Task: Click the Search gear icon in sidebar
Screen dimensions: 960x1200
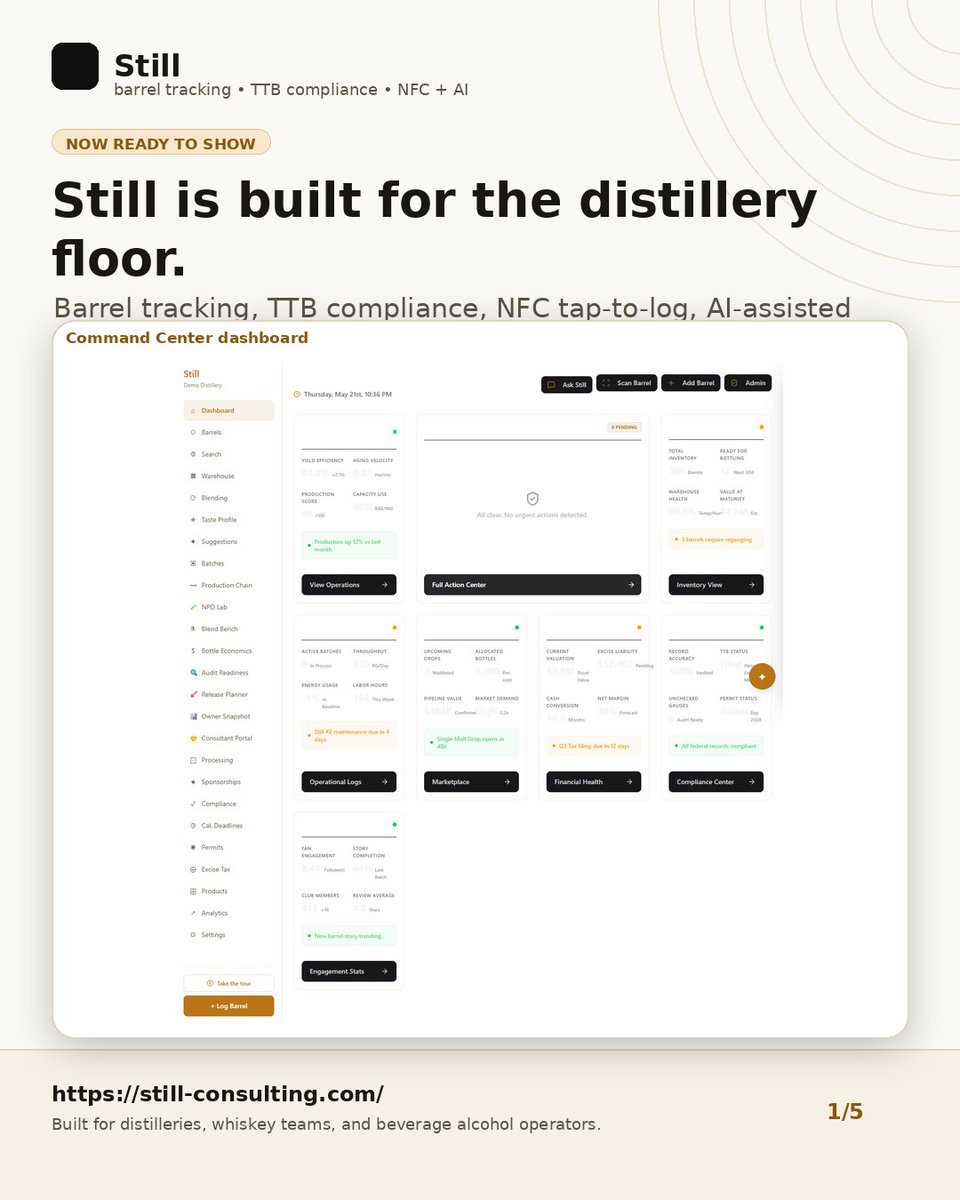Action: coord(193,454)
